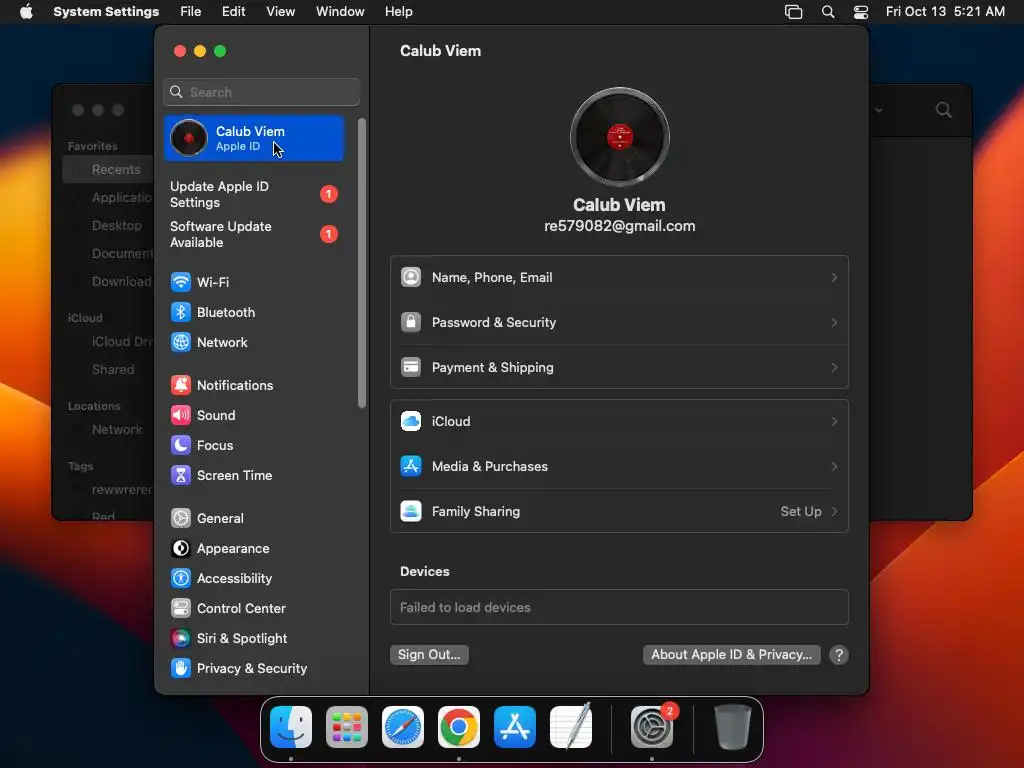Open Appearance icon in sidebar
This screenshot has height=768, width=1024.
(x=180, y=549)
